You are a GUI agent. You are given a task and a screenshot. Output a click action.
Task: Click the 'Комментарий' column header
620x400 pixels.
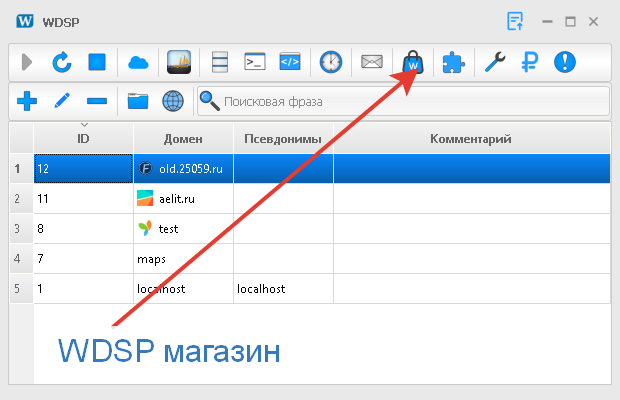(x=472, y=139)
